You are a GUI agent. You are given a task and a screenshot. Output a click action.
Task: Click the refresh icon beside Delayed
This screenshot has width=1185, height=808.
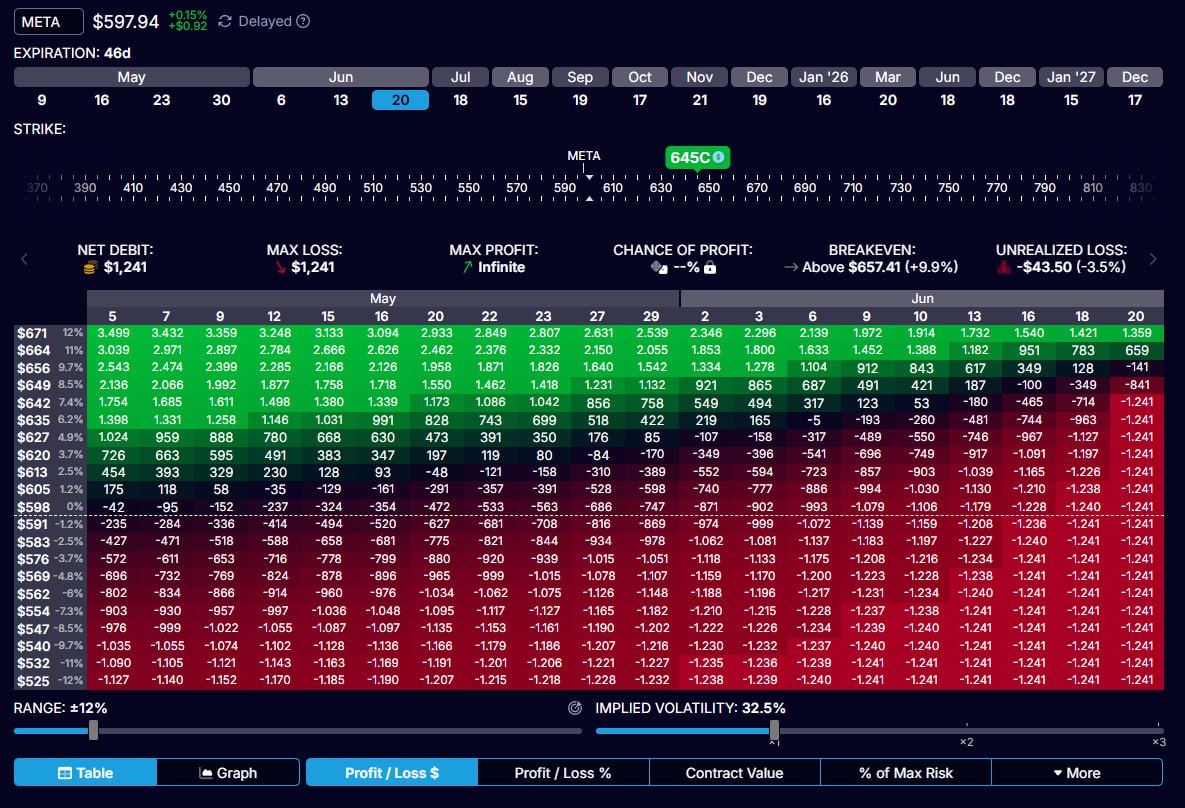[225, 22]
